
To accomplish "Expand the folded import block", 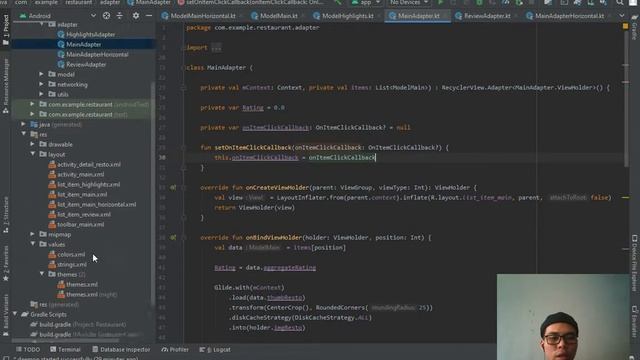I will (216, 48).
